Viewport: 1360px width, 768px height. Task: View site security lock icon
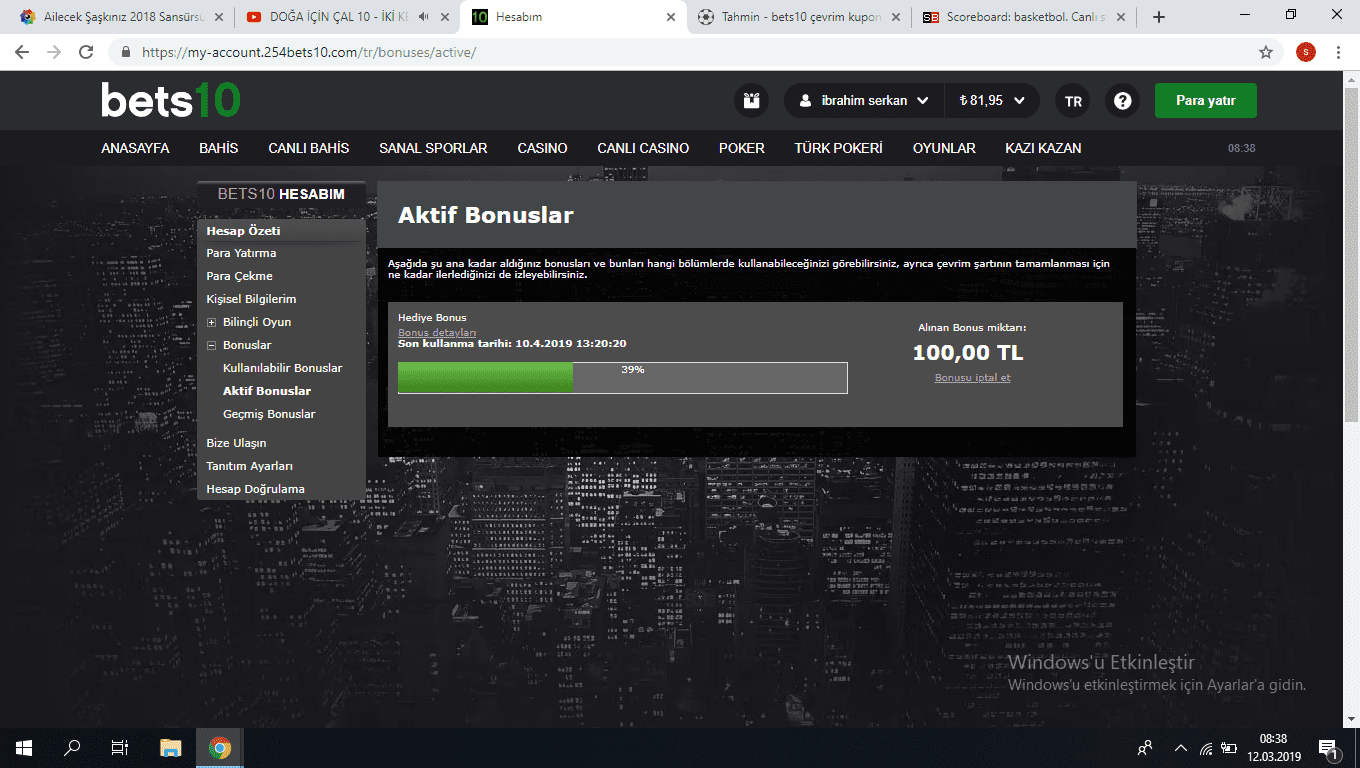tap(126, 52)
